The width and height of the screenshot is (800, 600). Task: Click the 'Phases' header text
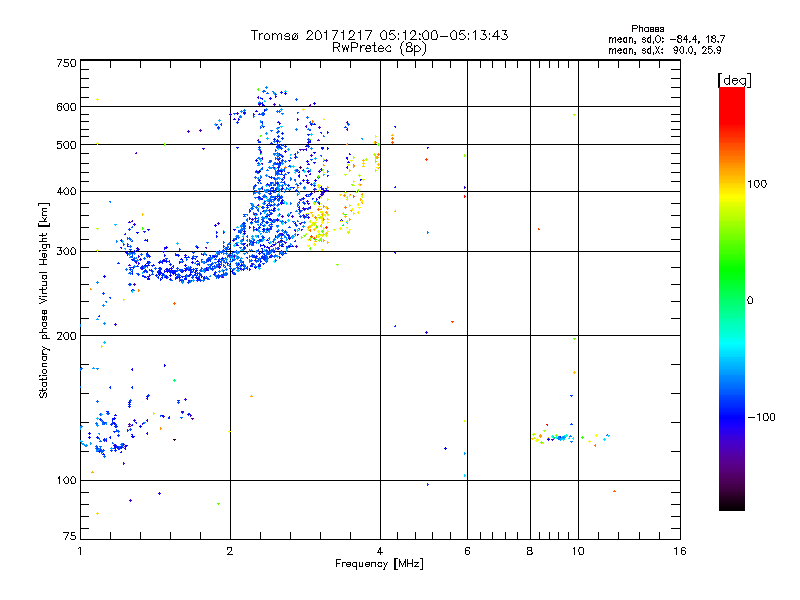(647, 29)
